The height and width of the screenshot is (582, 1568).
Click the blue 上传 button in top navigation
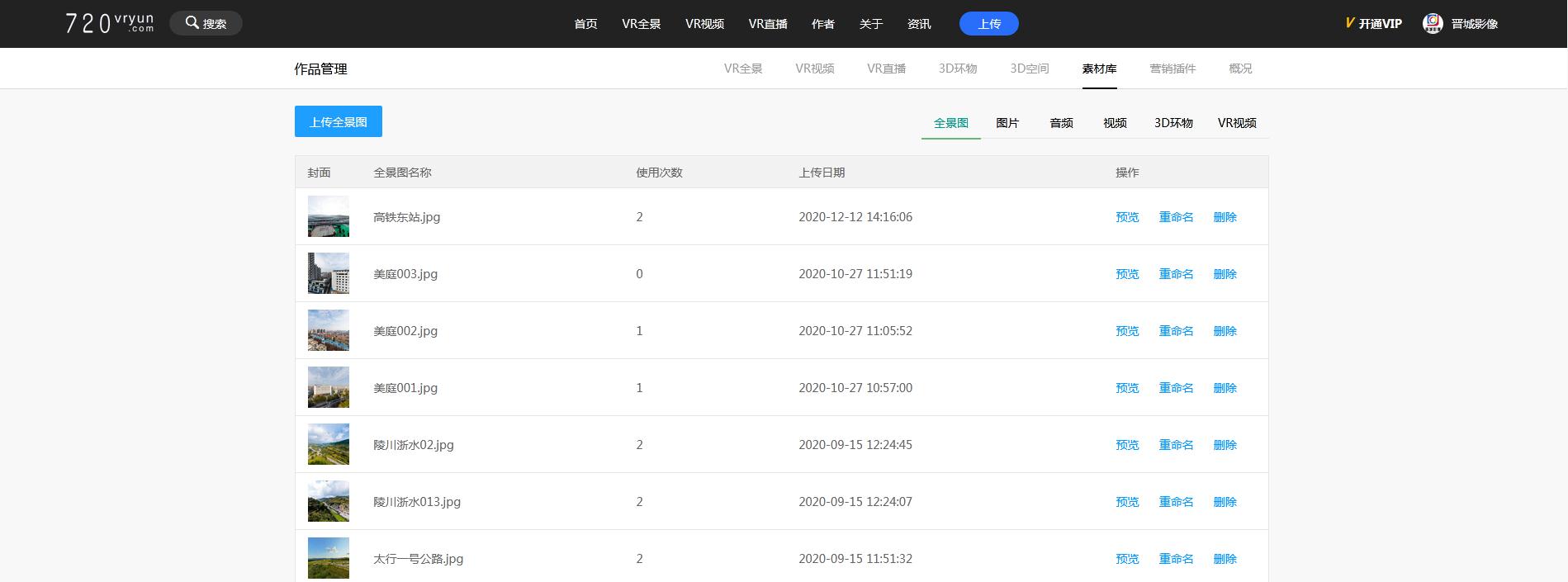pyautogui.click(x=988, y=24)
